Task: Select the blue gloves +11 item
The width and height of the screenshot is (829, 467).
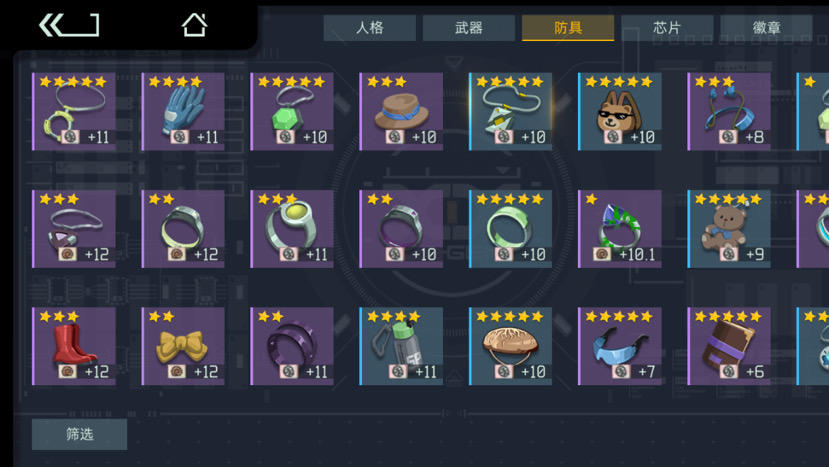Action: pyautogui.click(x=183, y=112)
